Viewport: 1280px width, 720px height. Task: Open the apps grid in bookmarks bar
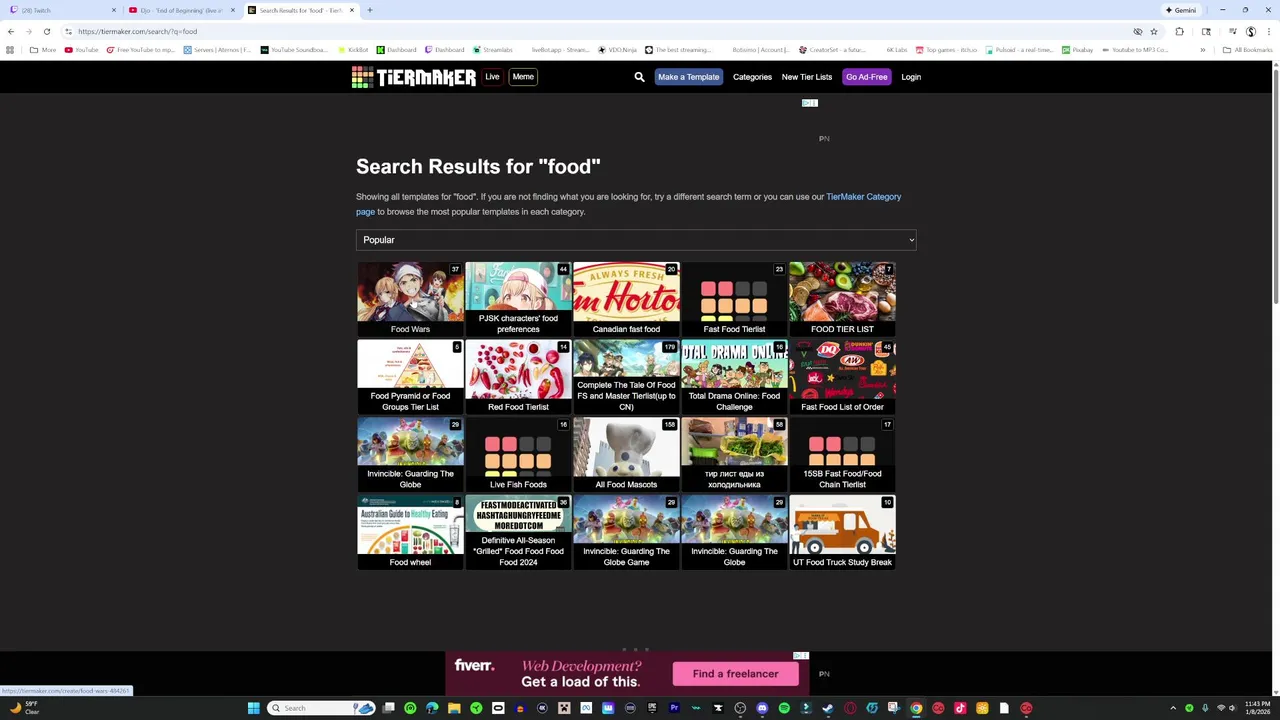tap(10, 50)
